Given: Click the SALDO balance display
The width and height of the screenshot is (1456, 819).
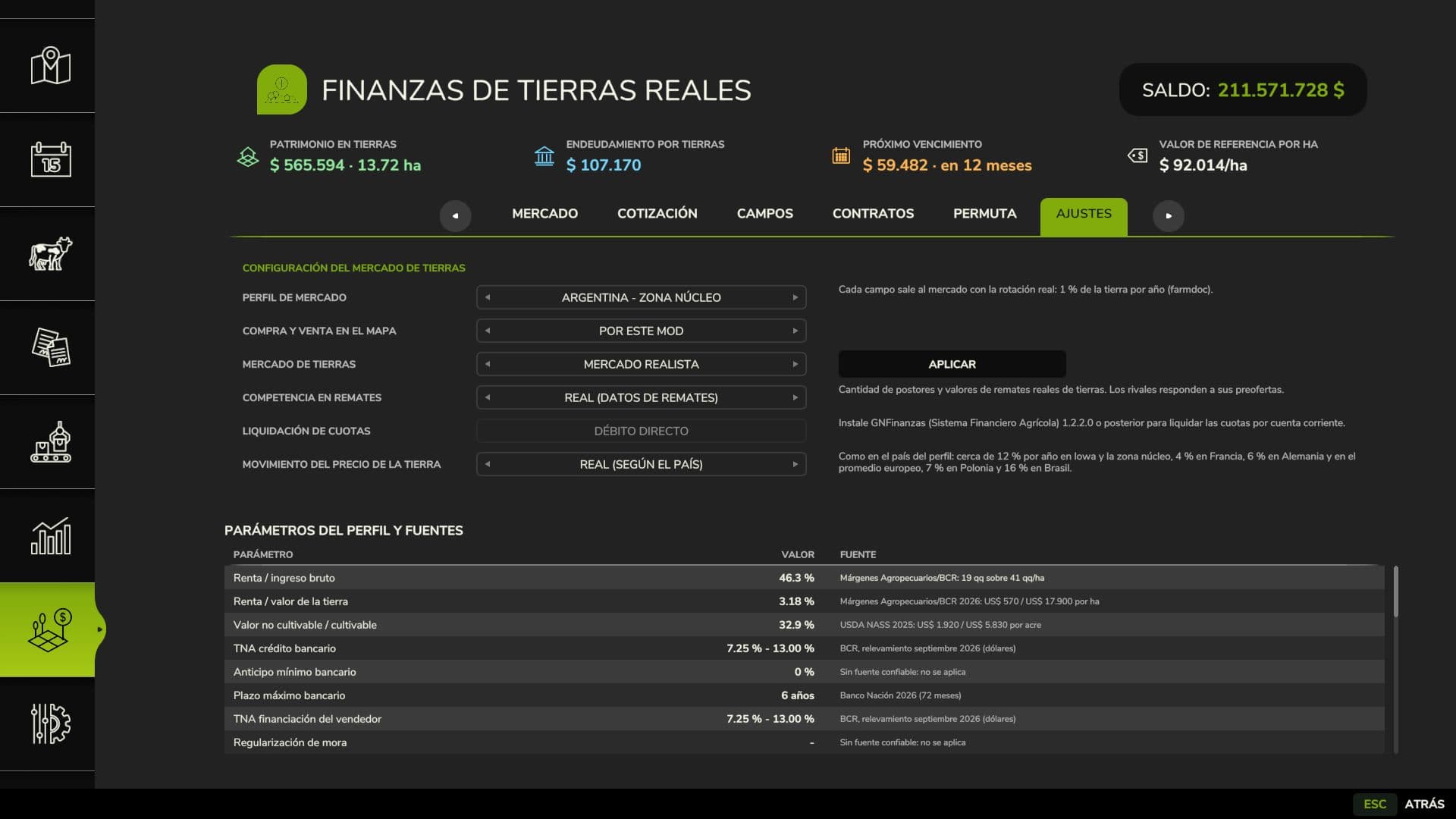Looking at the screenshot, I should pos(1243,89).
